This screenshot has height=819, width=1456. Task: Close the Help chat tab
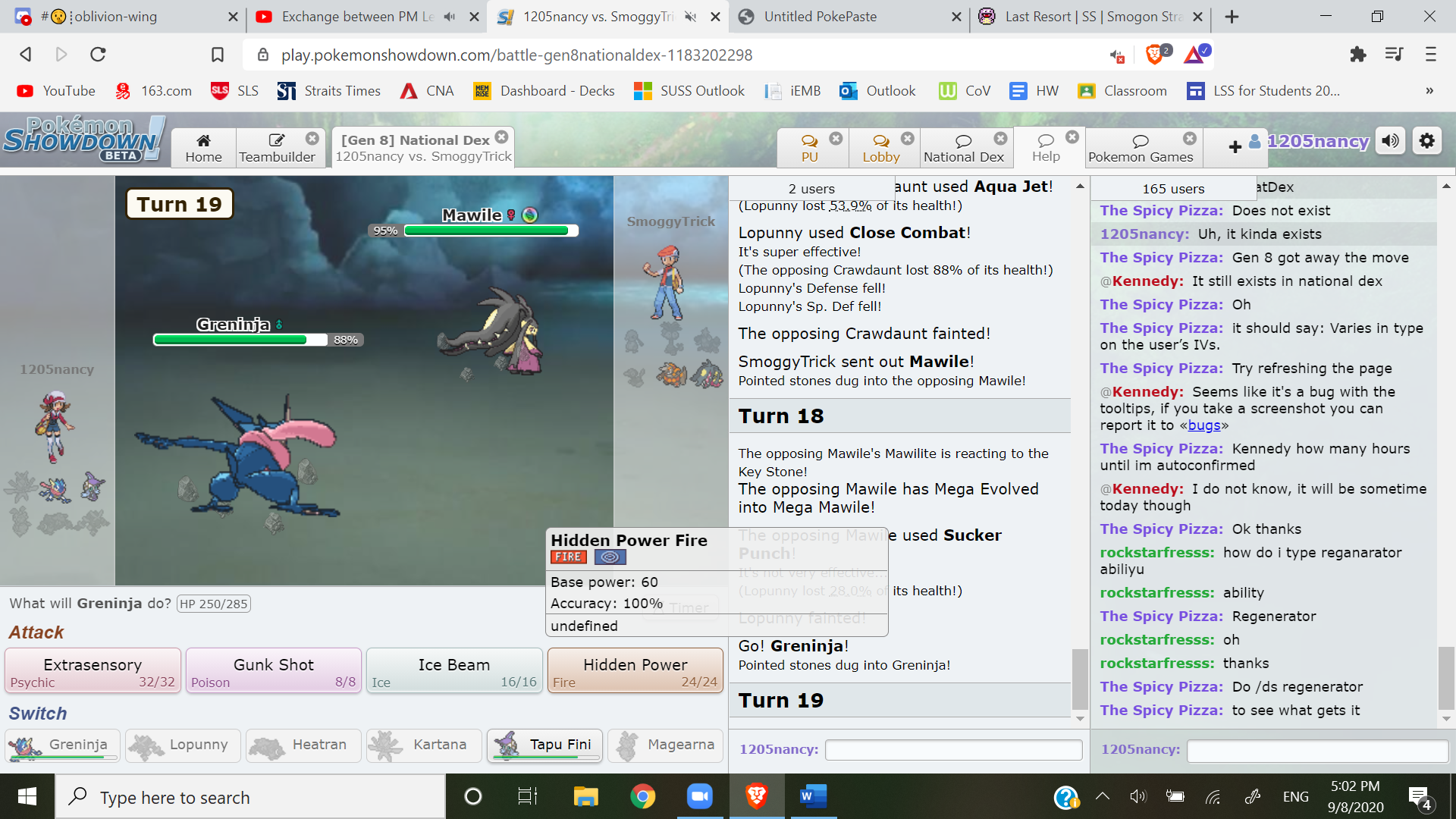pyautogui.click(x=1072, y=137)
